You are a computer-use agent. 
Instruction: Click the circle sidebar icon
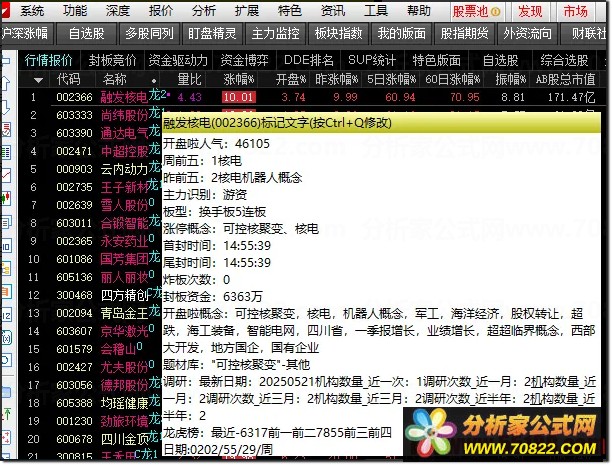[x=6, y=360]
